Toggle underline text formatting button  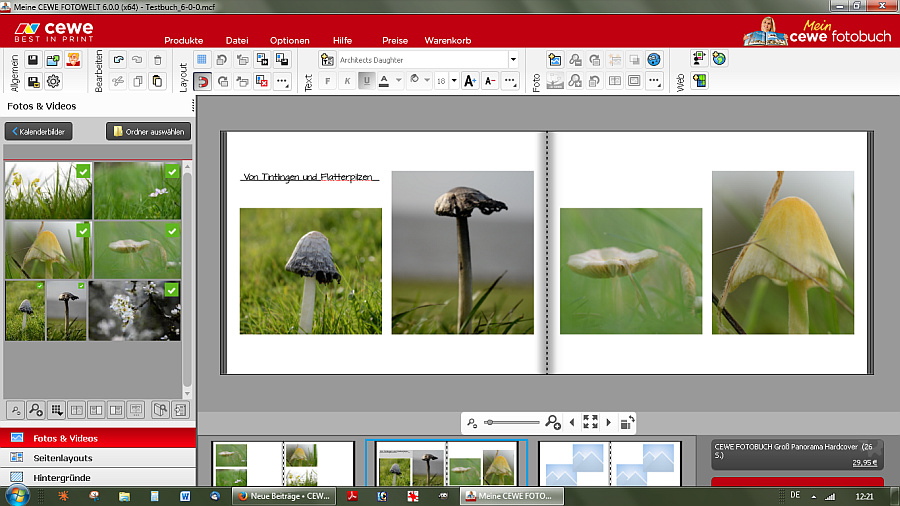[x=366, y=81]
